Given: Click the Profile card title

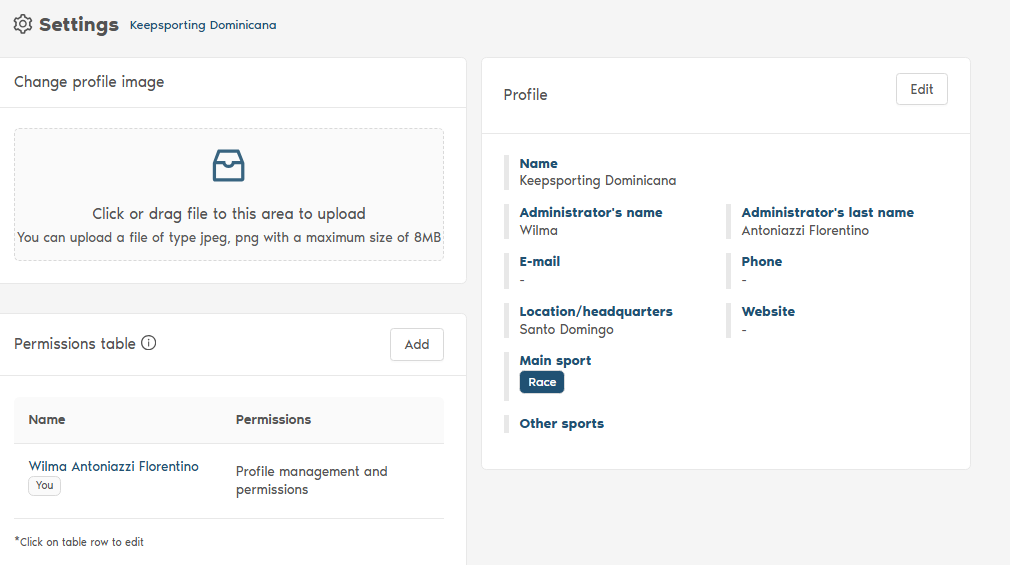Looking at the screenshot, I should point(525,95).
